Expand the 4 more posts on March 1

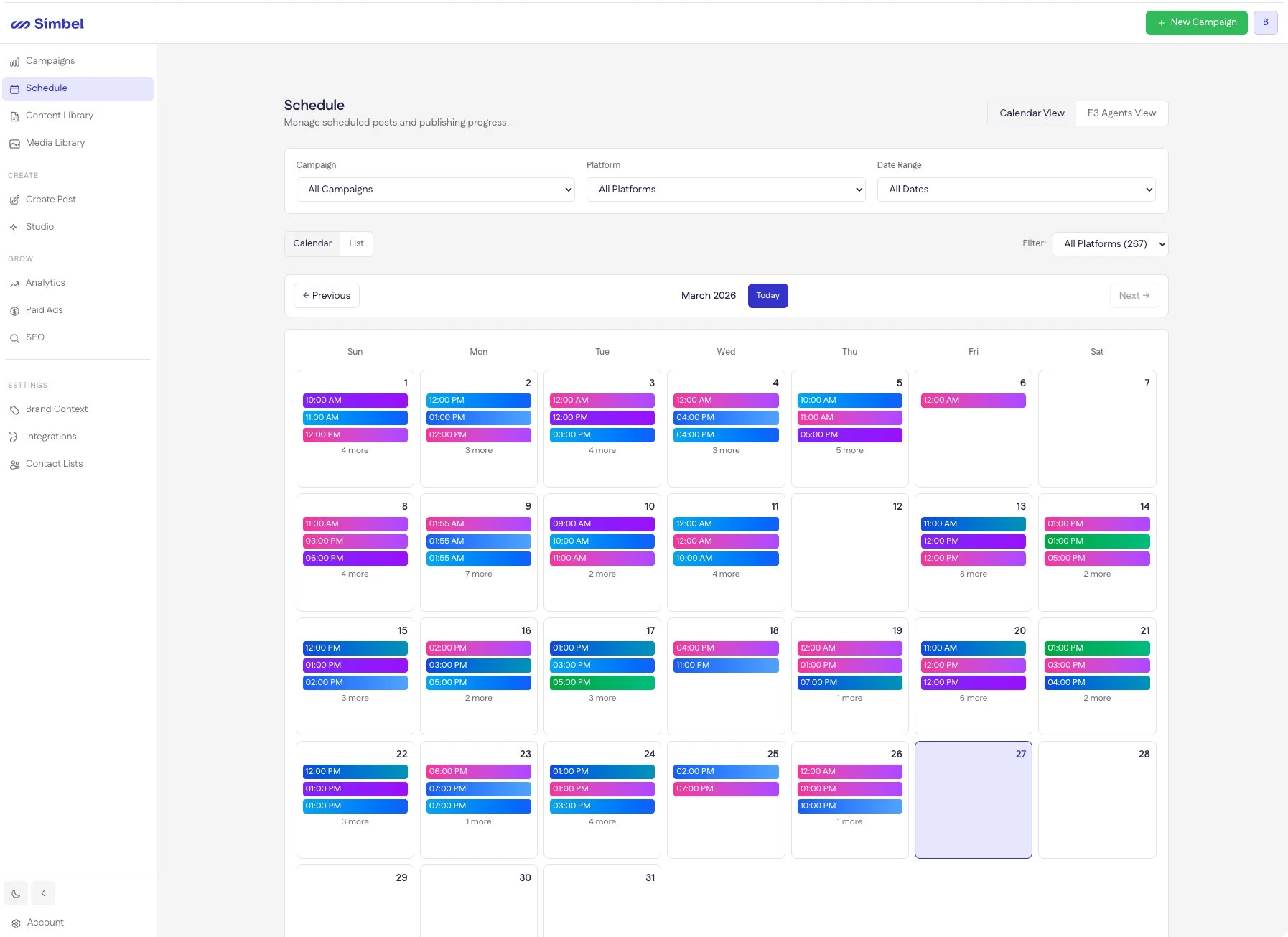355,450
